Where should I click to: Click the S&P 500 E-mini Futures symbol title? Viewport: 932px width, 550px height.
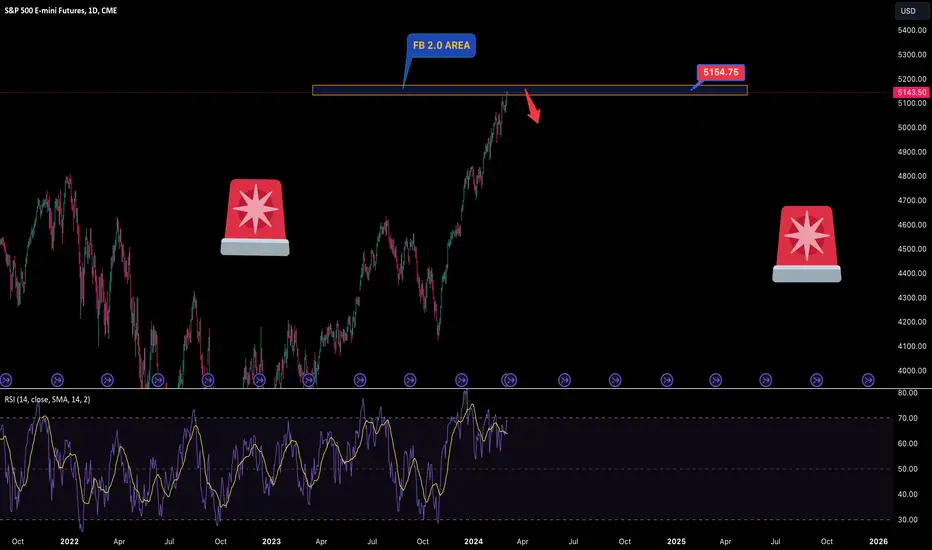pos(61,10)
